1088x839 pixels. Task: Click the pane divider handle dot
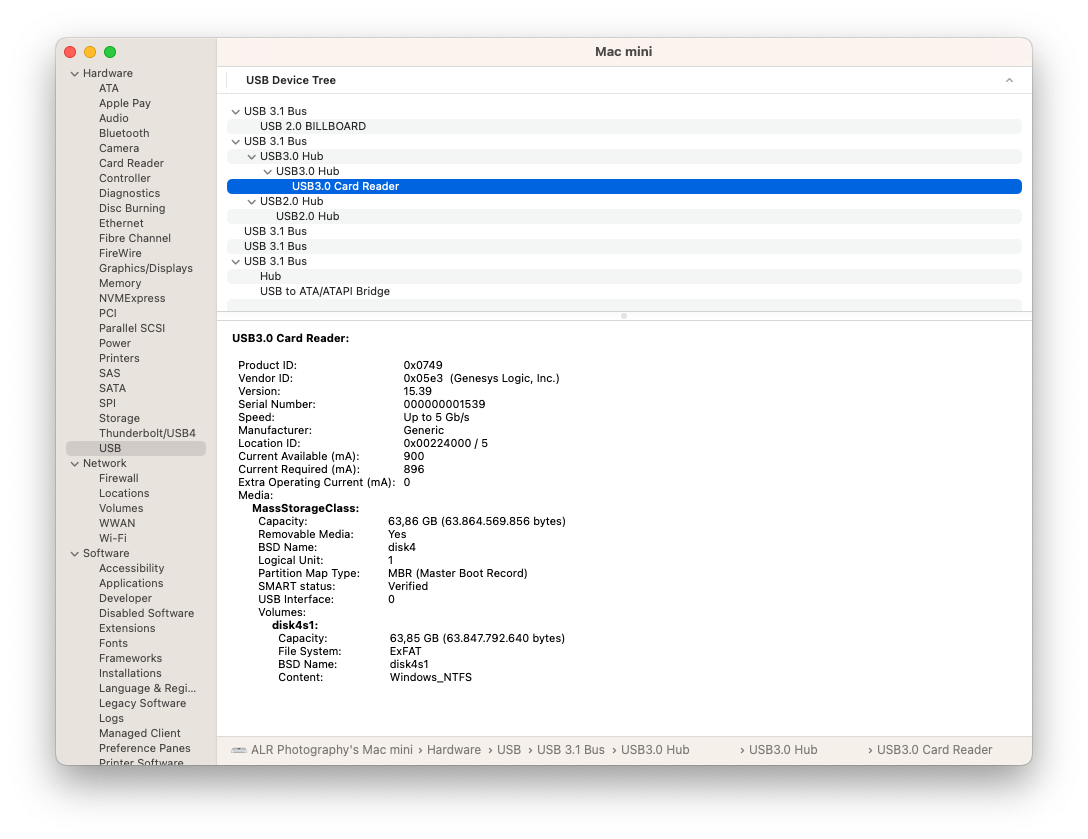[624, 316]
